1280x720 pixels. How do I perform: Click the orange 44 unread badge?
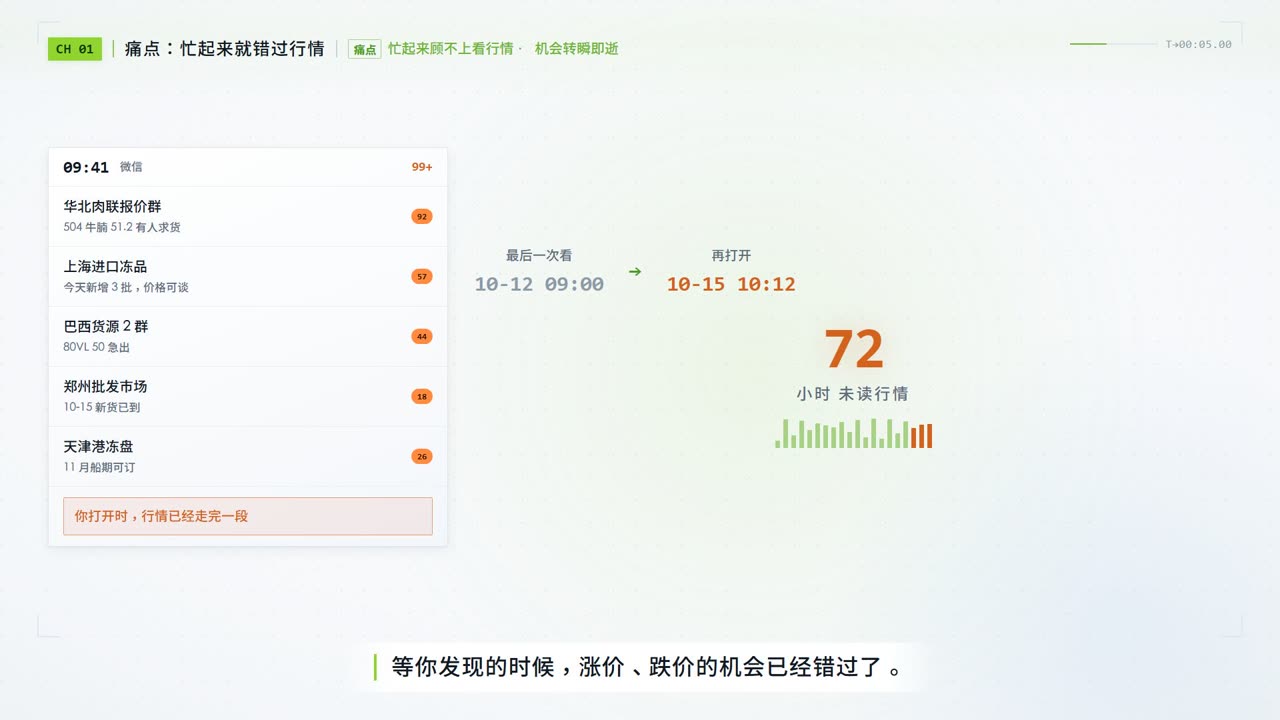422,336
